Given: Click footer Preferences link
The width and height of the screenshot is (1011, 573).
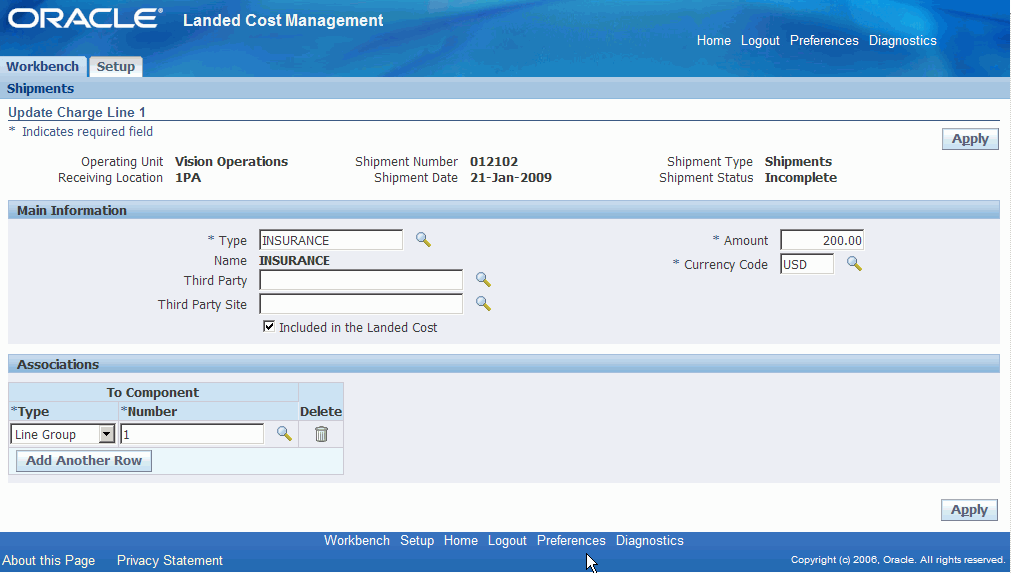Looking at the screenshot, I should tap(571, 540).
